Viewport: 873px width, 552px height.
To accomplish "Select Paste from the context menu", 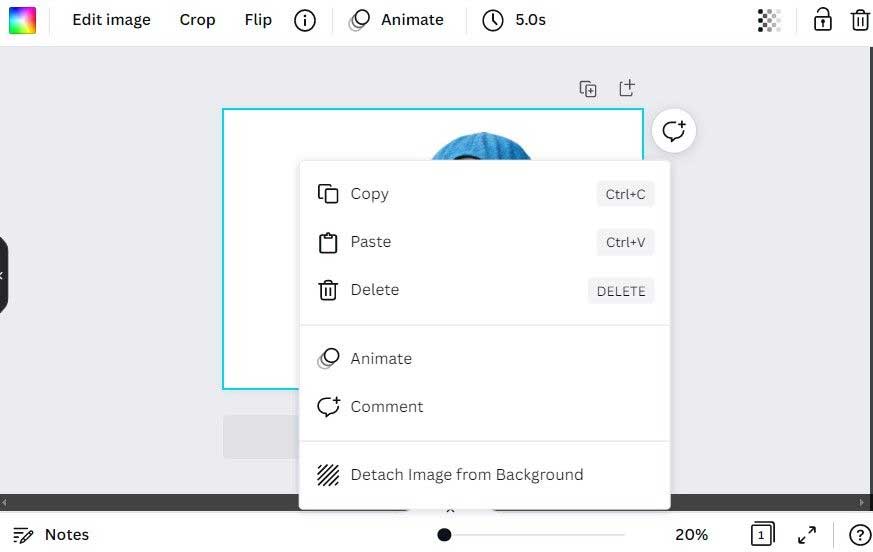I will [370, 242].
